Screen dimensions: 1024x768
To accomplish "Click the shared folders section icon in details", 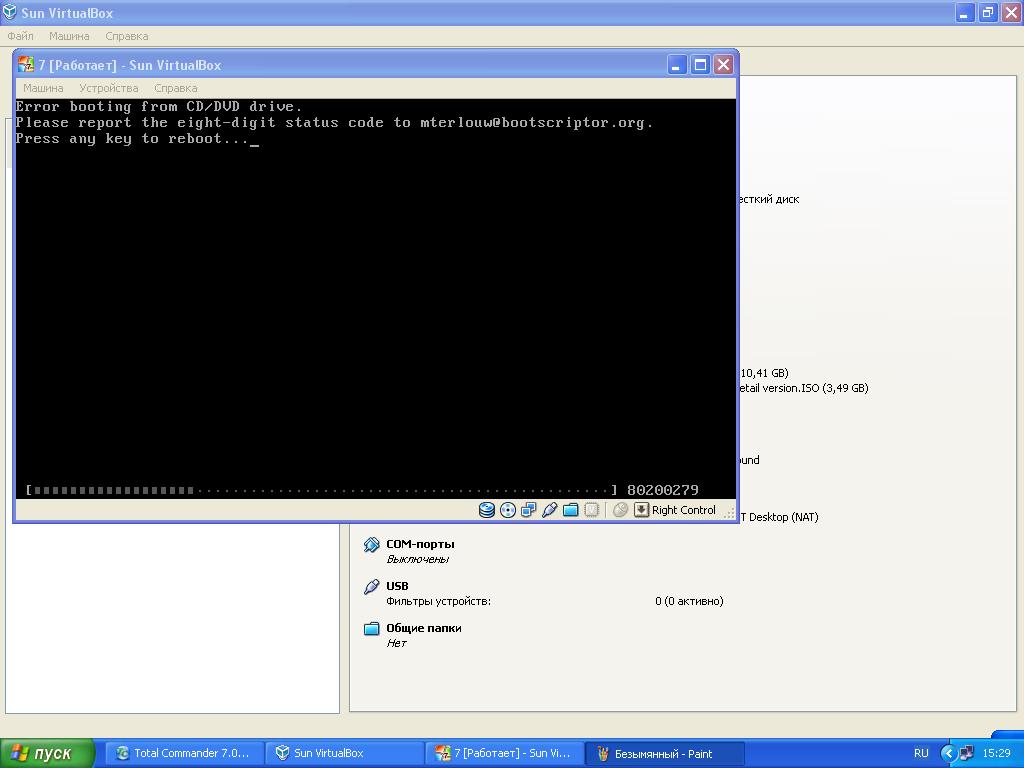I will point(372,628).
